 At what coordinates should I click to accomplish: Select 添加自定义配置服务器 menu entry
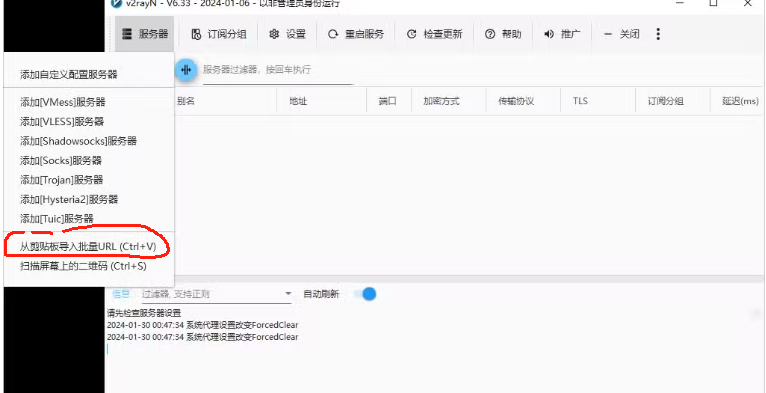pyautogui.click(x=89, y=75)
